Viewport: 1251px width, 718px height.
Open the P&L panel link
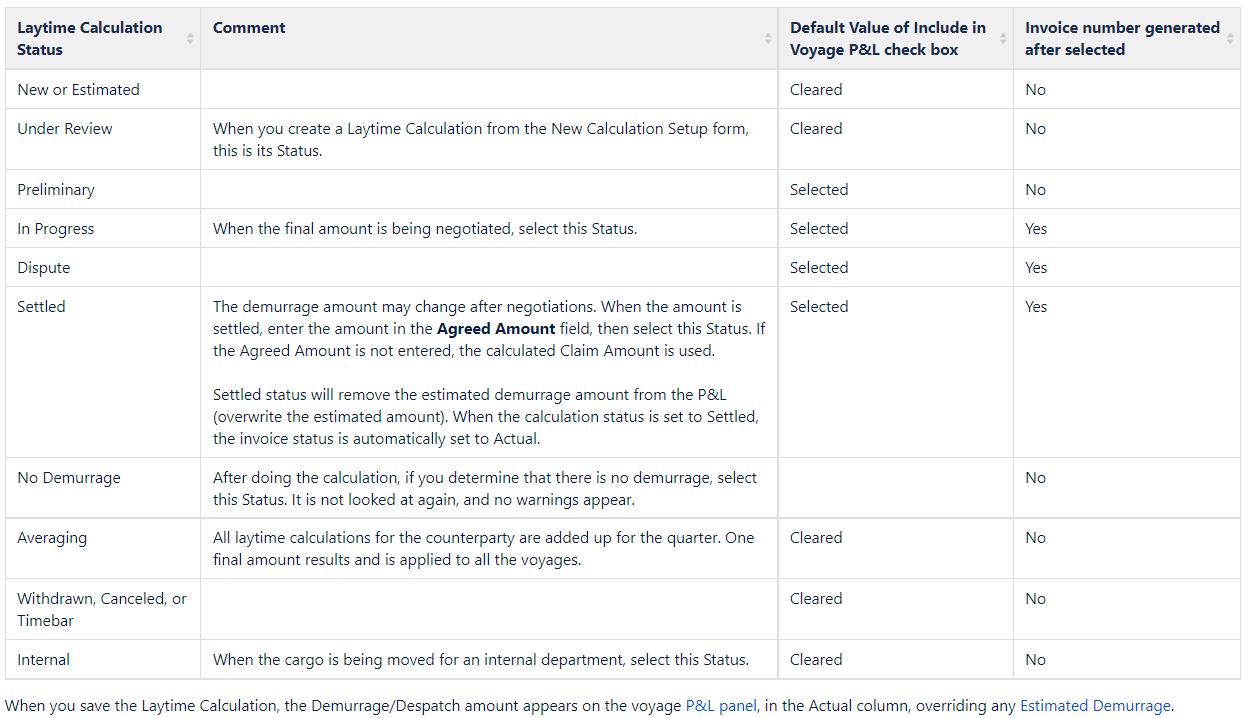click(x=721, y=705)
